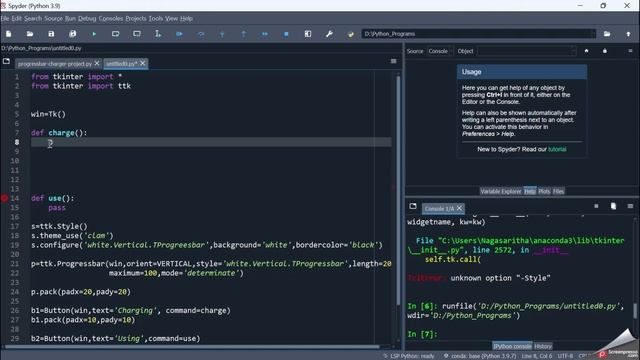Screen dimensions: 640x360
Task: Go to Help pane home
Action: point(587,51)
